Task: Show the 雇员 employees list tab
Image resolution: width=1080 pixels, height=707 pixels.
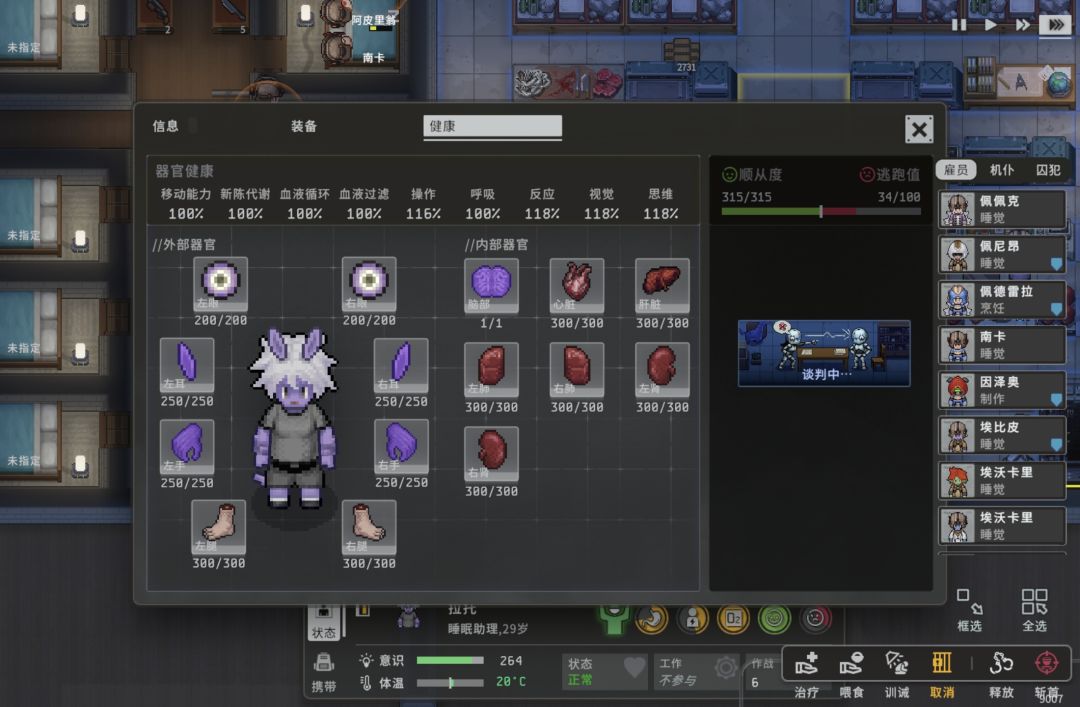Action: point(956,170)
